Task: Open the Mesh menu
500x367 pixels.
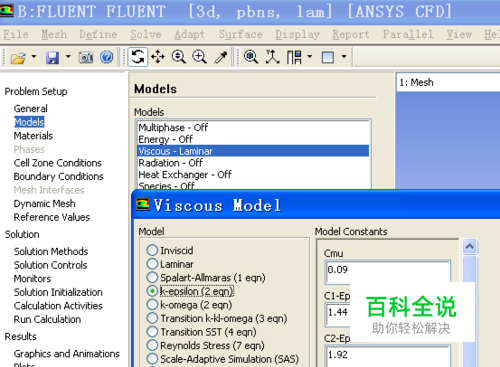Action: pos(54,34)
